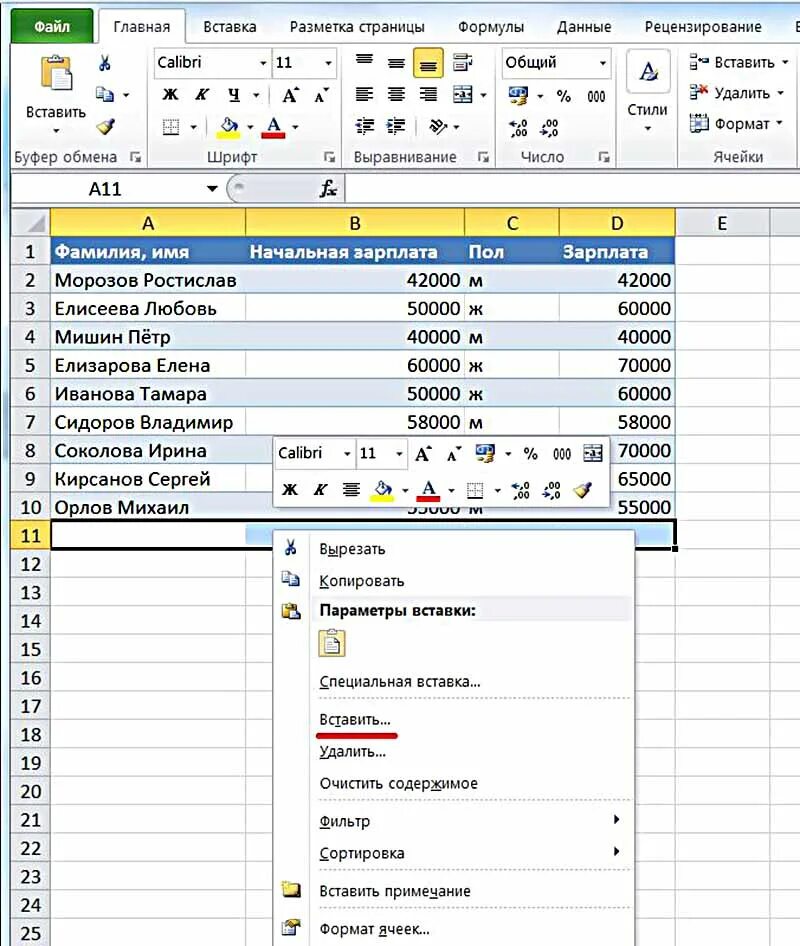The height and width of the screenshot is (946, 800).
Task: Toggle italic К in the ribbon font group
Action: [x=202, y=95]
